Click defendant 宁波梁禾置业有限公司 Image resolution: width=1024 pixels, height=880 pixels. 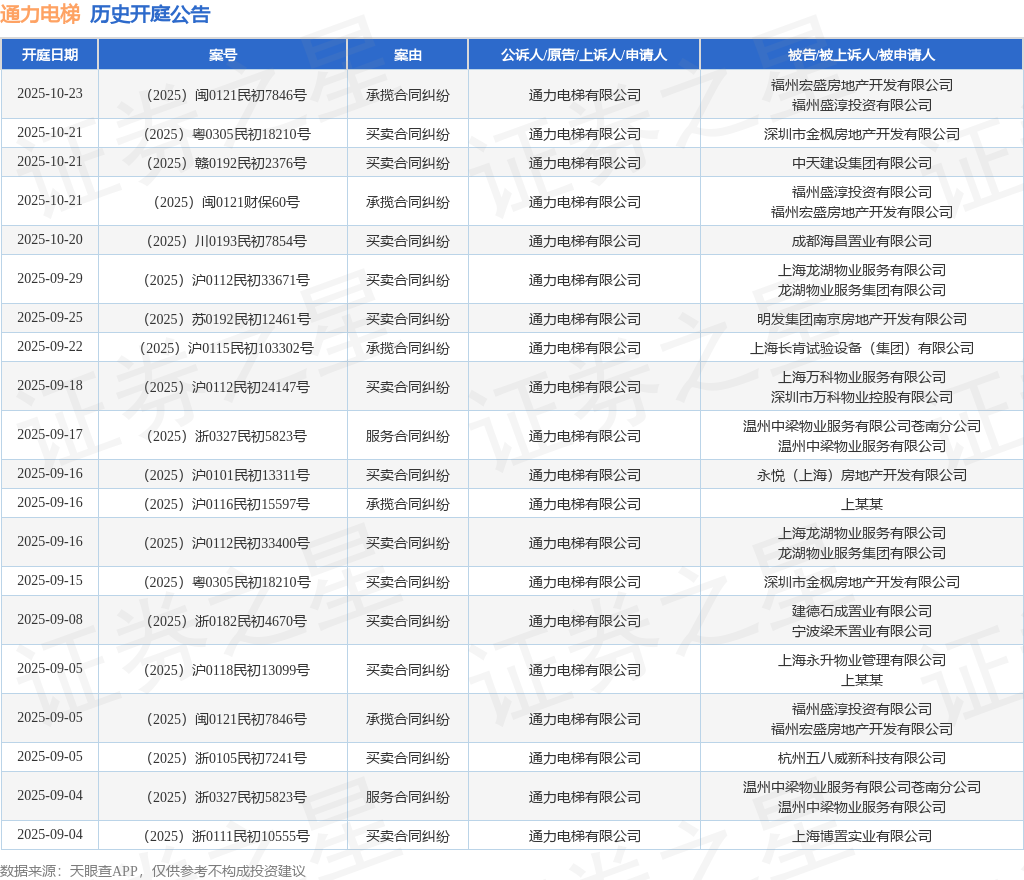(x=861, y=632)
